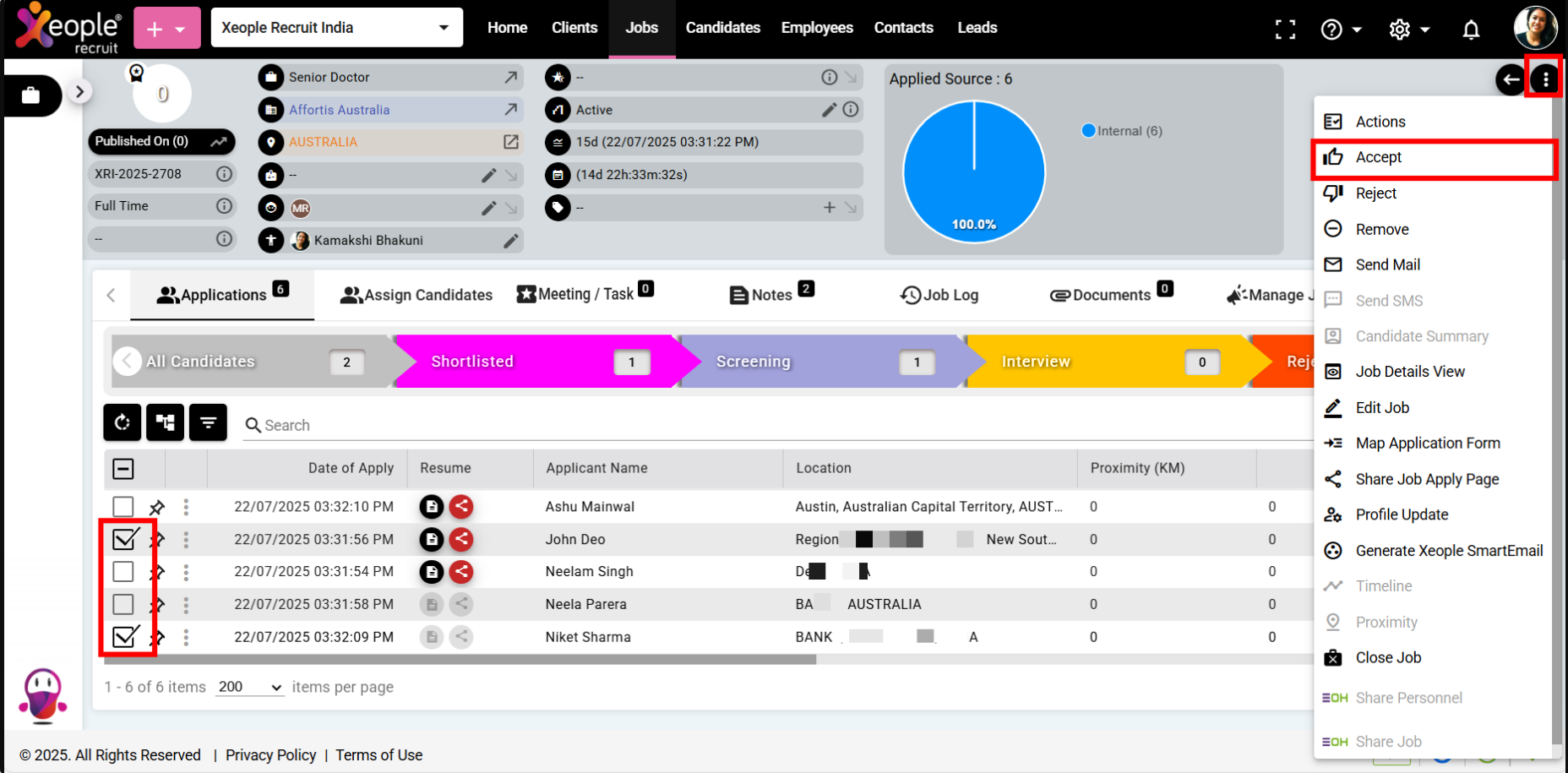Pin the Ashu Mainwal row

coord(157,508)
